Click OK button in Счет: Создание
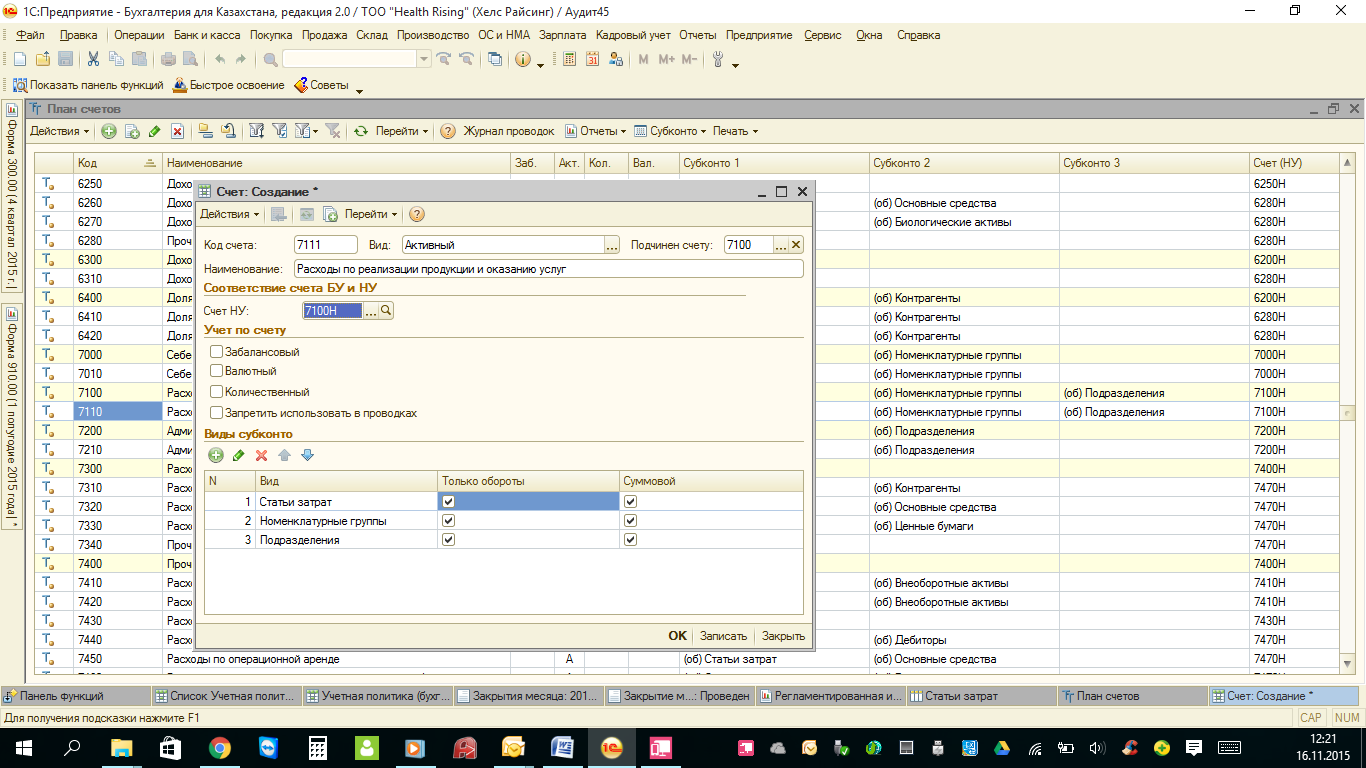1366x768 pixels. point(678,636)
